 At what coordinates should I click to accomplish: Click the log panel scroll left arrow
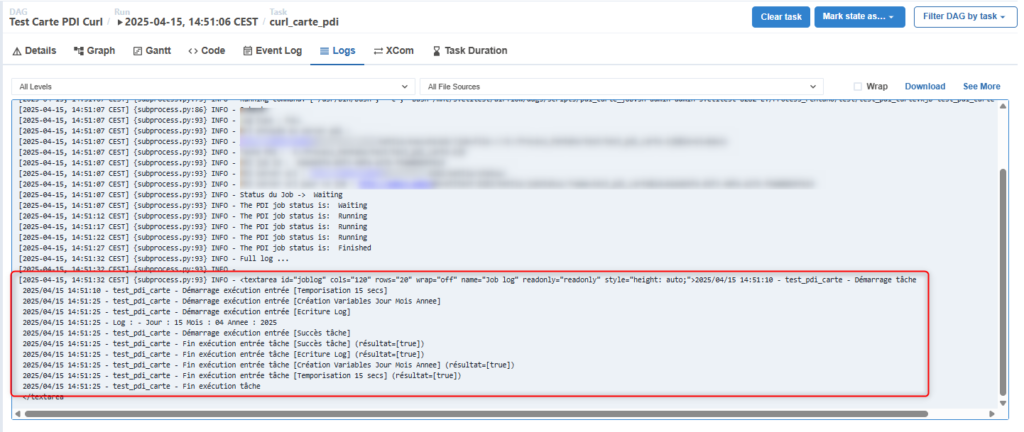17,414
